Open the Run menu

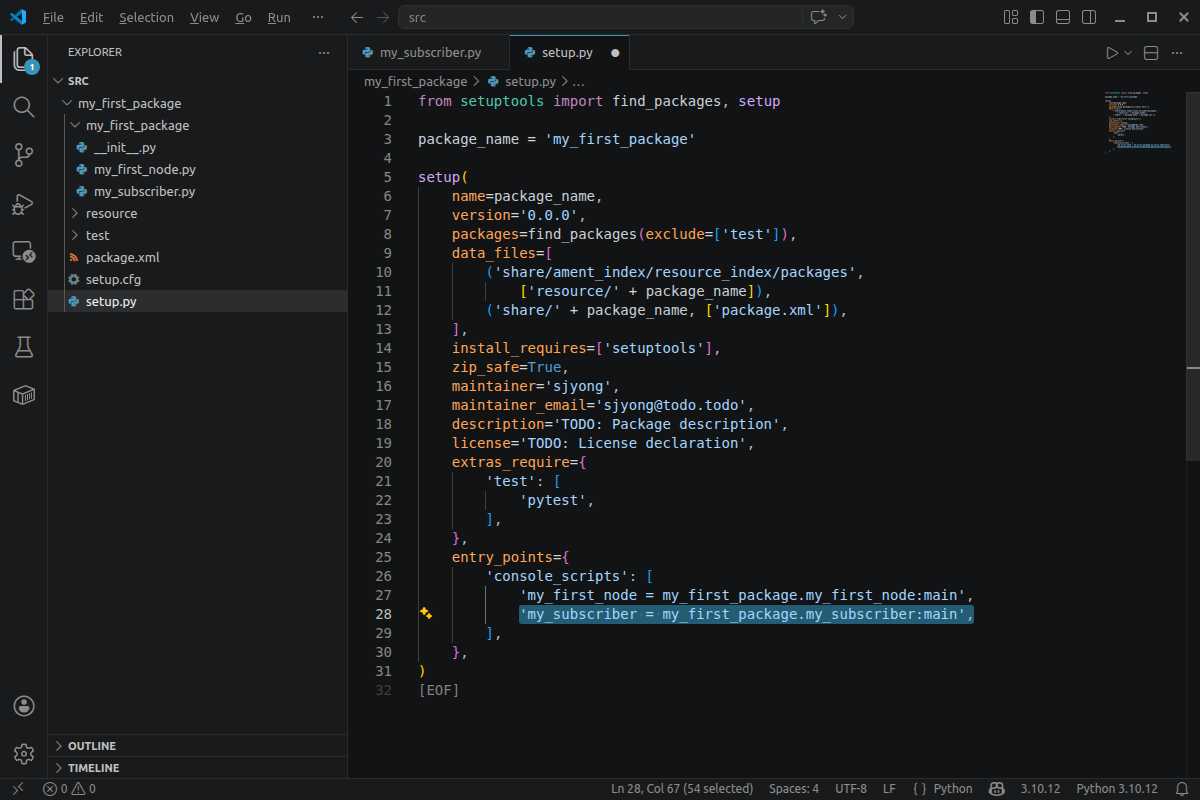click(280, 17)
